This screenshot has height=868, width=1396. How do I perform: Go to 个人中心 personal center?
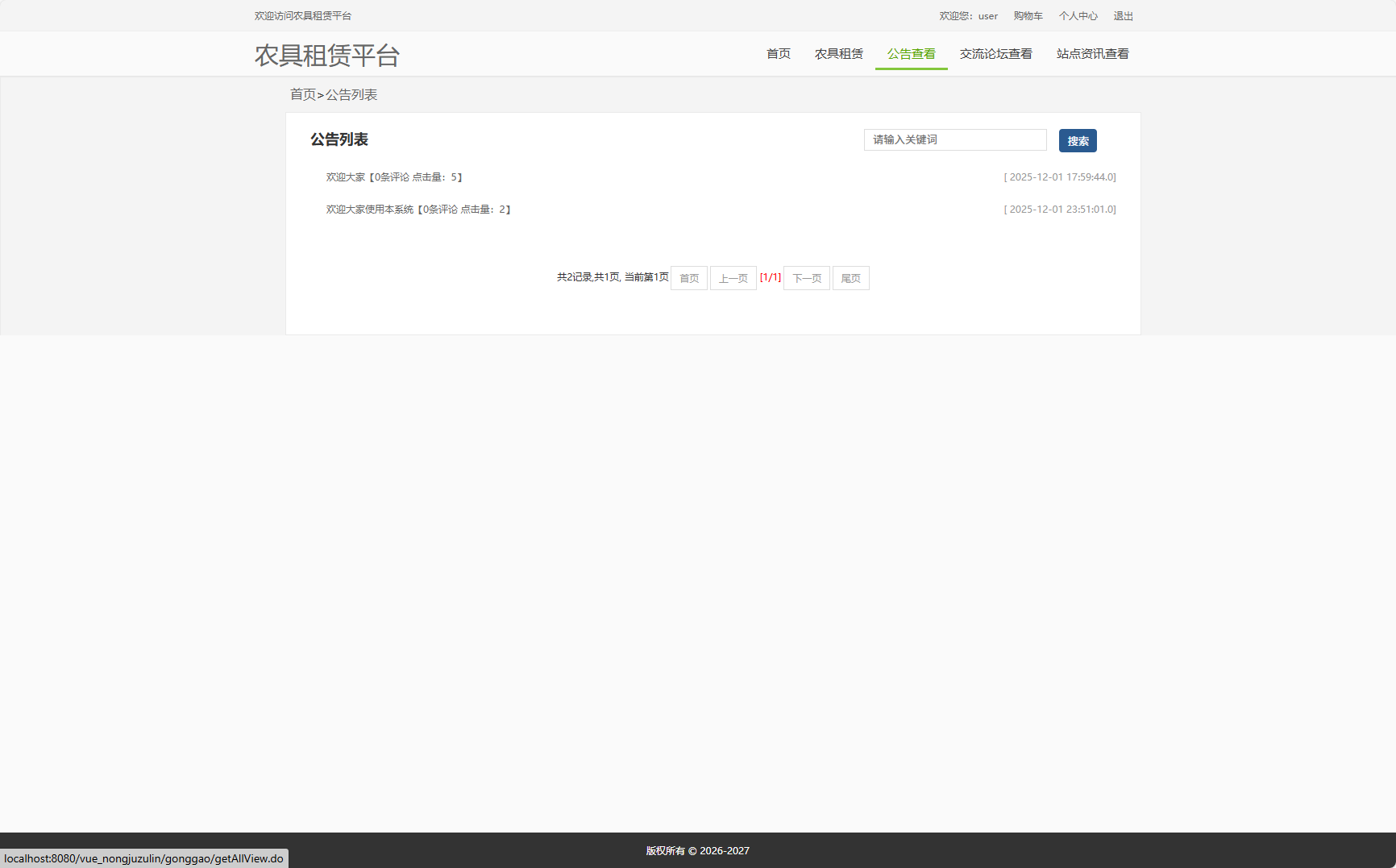pyautogui.click(x=1078, y=15)
